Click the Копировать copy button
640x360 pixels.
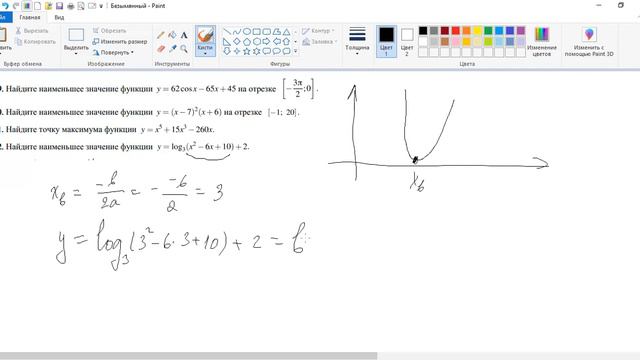(35, 42)
